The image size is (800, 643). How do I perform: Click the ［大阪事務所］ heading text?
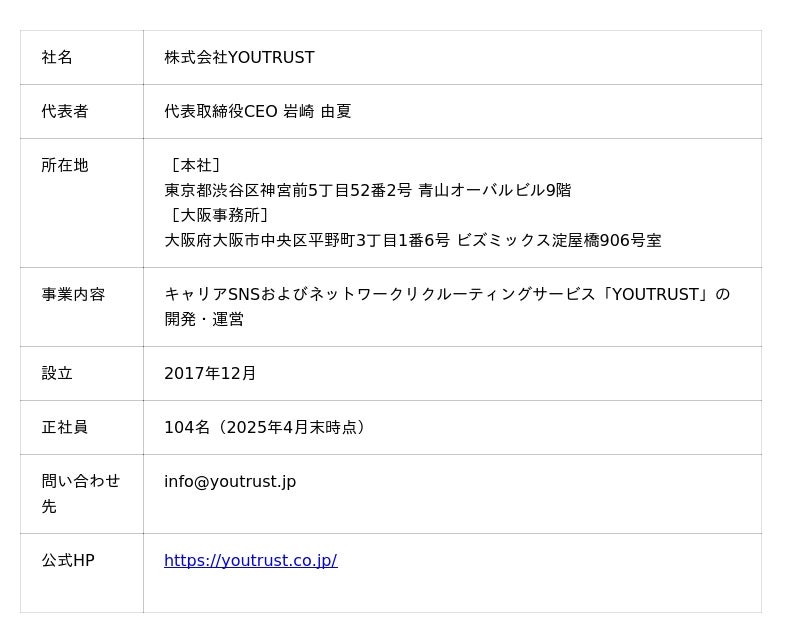219,216
